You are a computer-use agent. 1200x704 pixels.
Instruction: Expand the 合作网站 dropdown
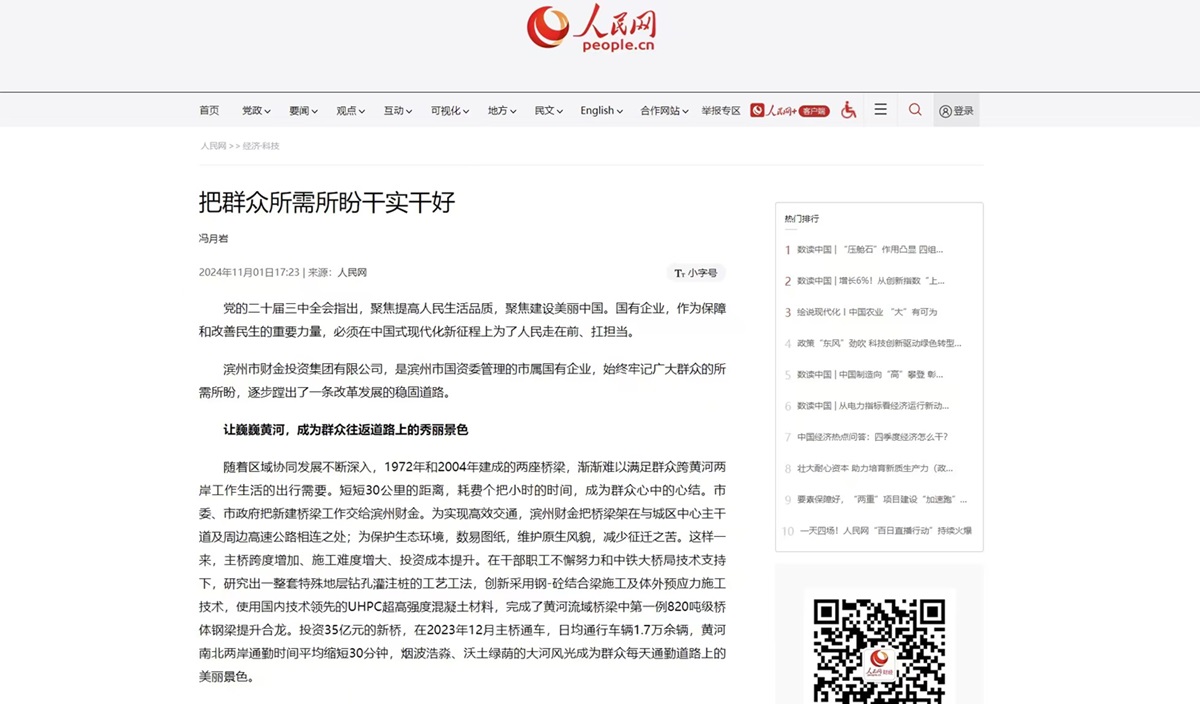click(664, 111)
